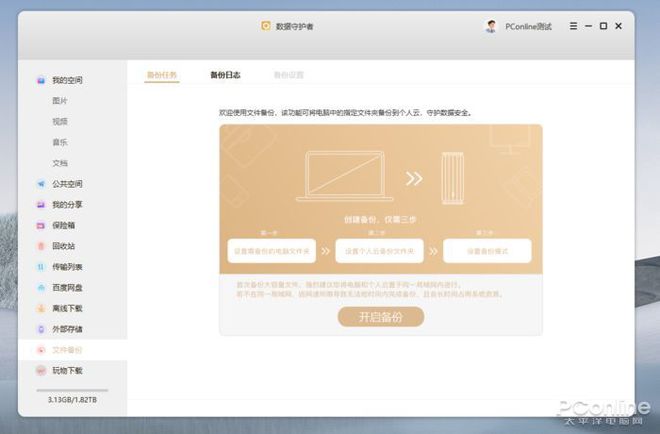Open 我的空间 in the sidebar
The height and width of the screenshot is (434, 660).
67,80
